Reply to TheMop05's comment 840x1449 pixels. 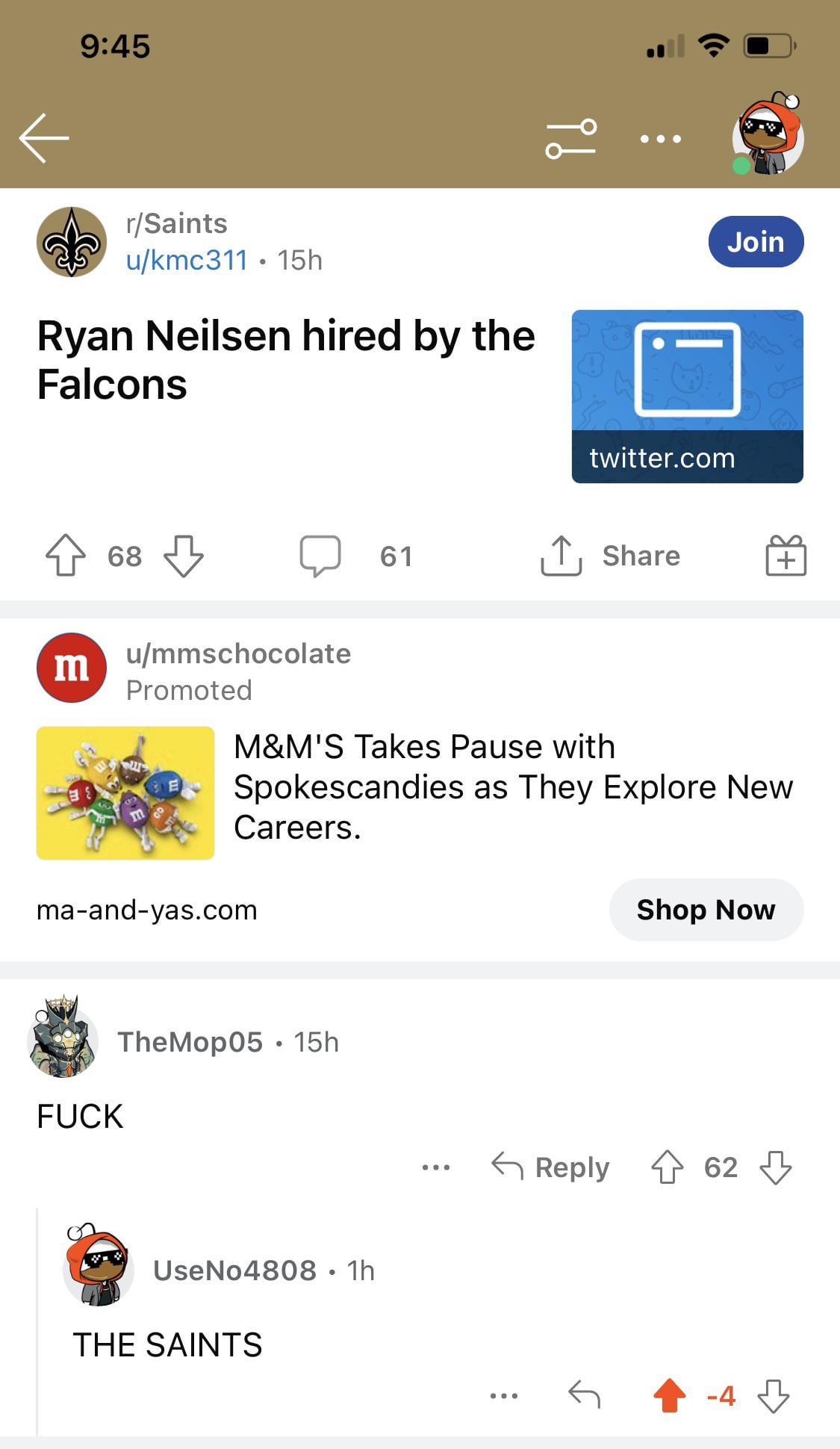point(550,1167)
